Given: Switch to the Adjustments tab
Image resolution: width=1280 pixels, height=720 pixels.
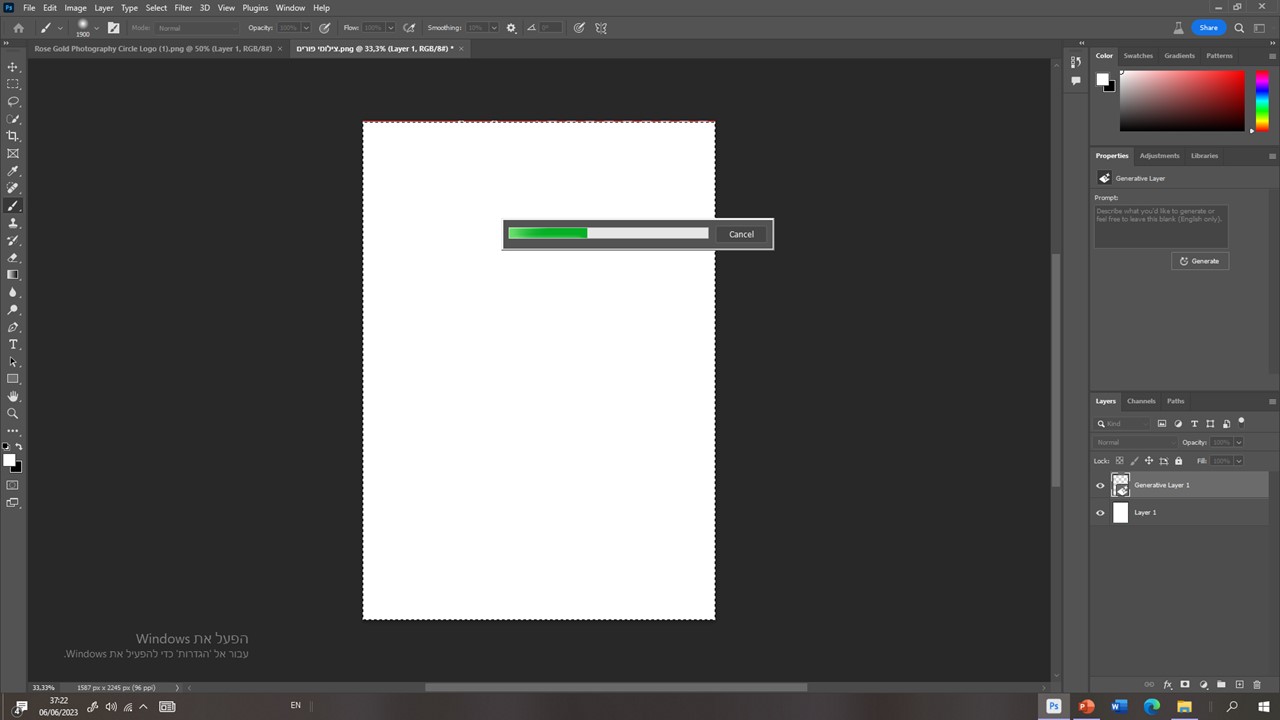Looking at the screenshot, I should tap(1159, 156).
